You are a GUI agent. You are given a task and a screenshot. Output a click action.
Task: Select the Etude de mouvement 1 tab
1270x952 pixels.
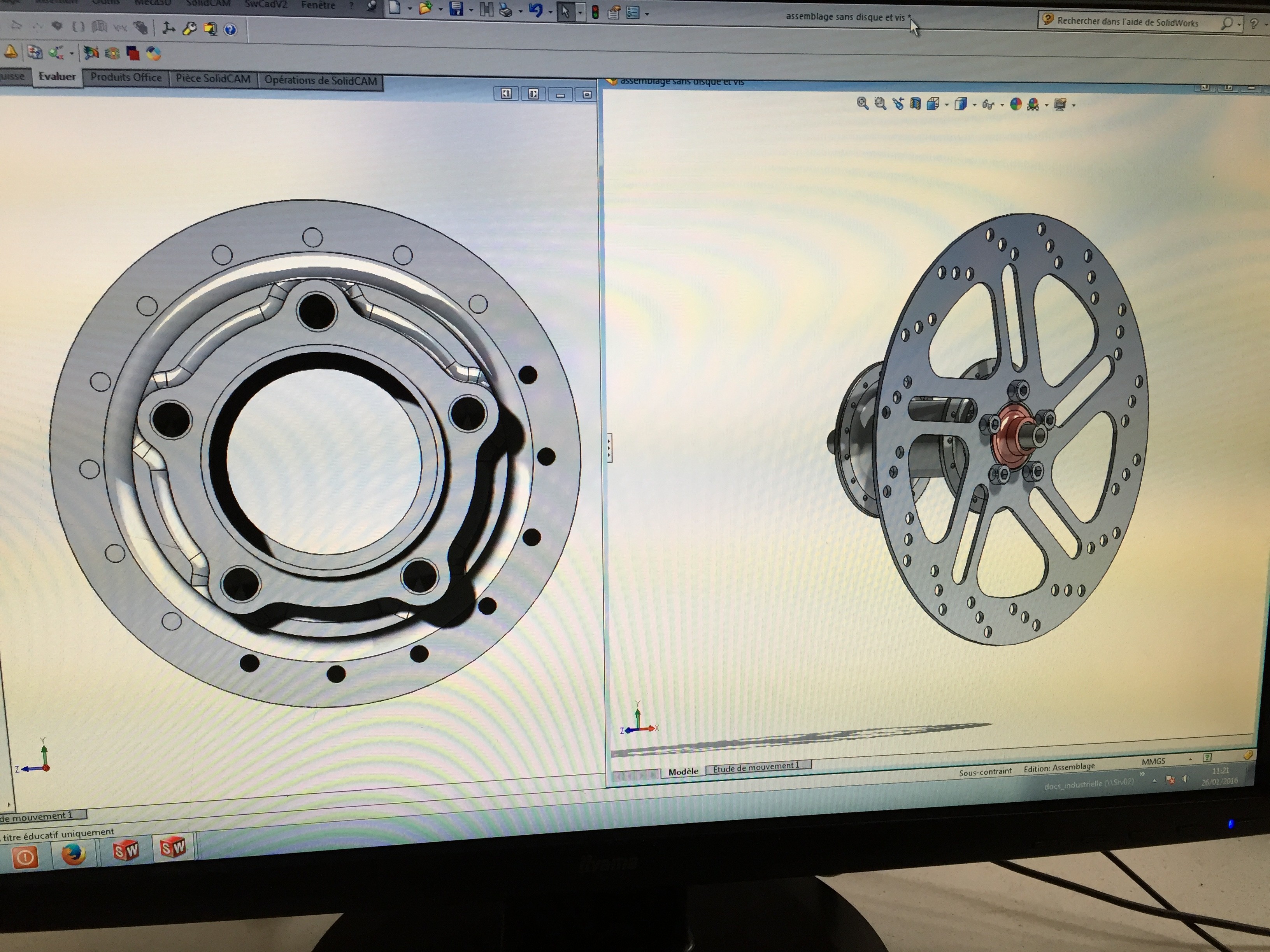pyautogui.click(x=758, y=766)
